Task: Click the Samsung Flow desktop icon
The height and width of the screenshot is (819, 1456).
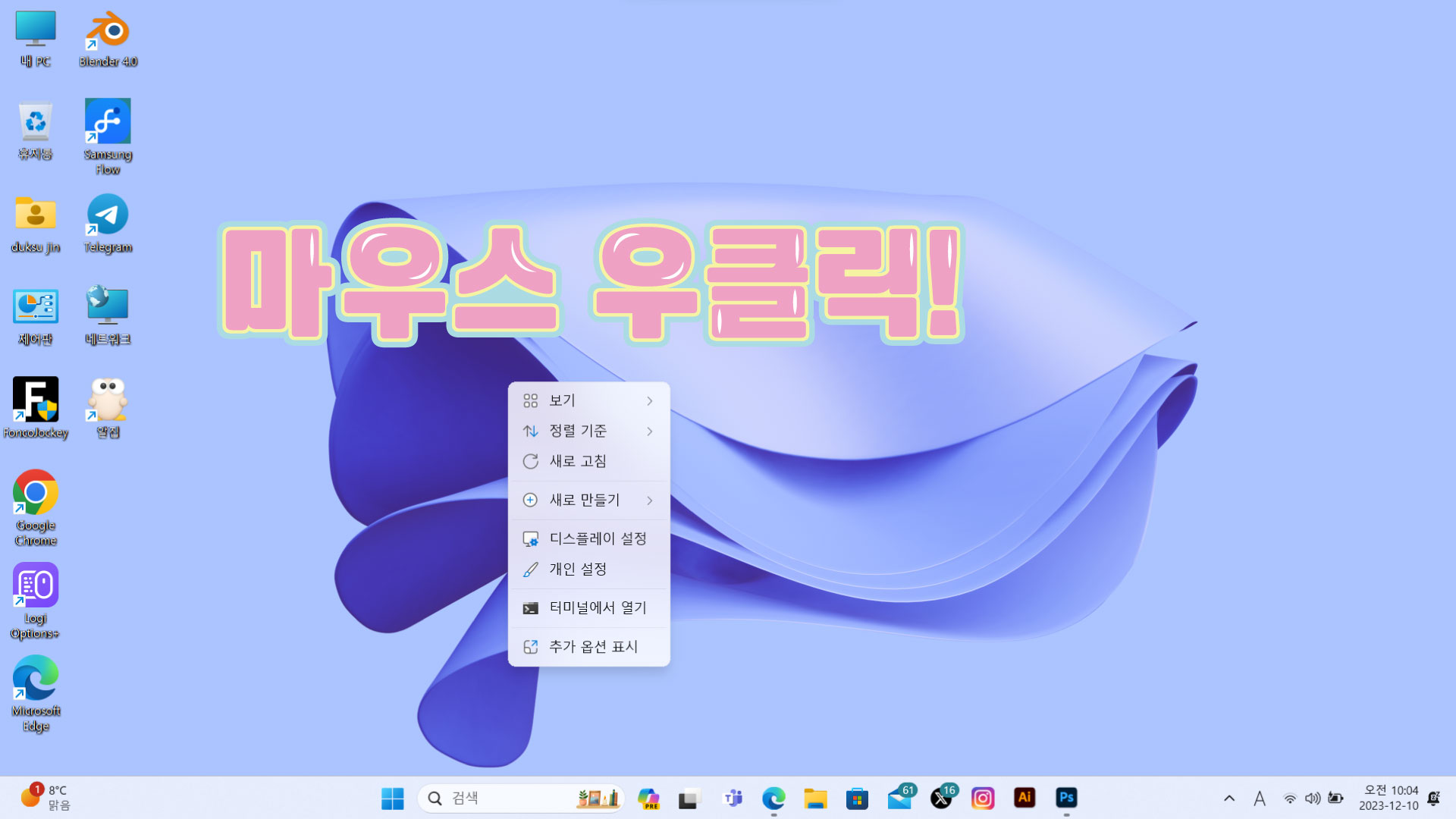Action: (x=108, y=121)
